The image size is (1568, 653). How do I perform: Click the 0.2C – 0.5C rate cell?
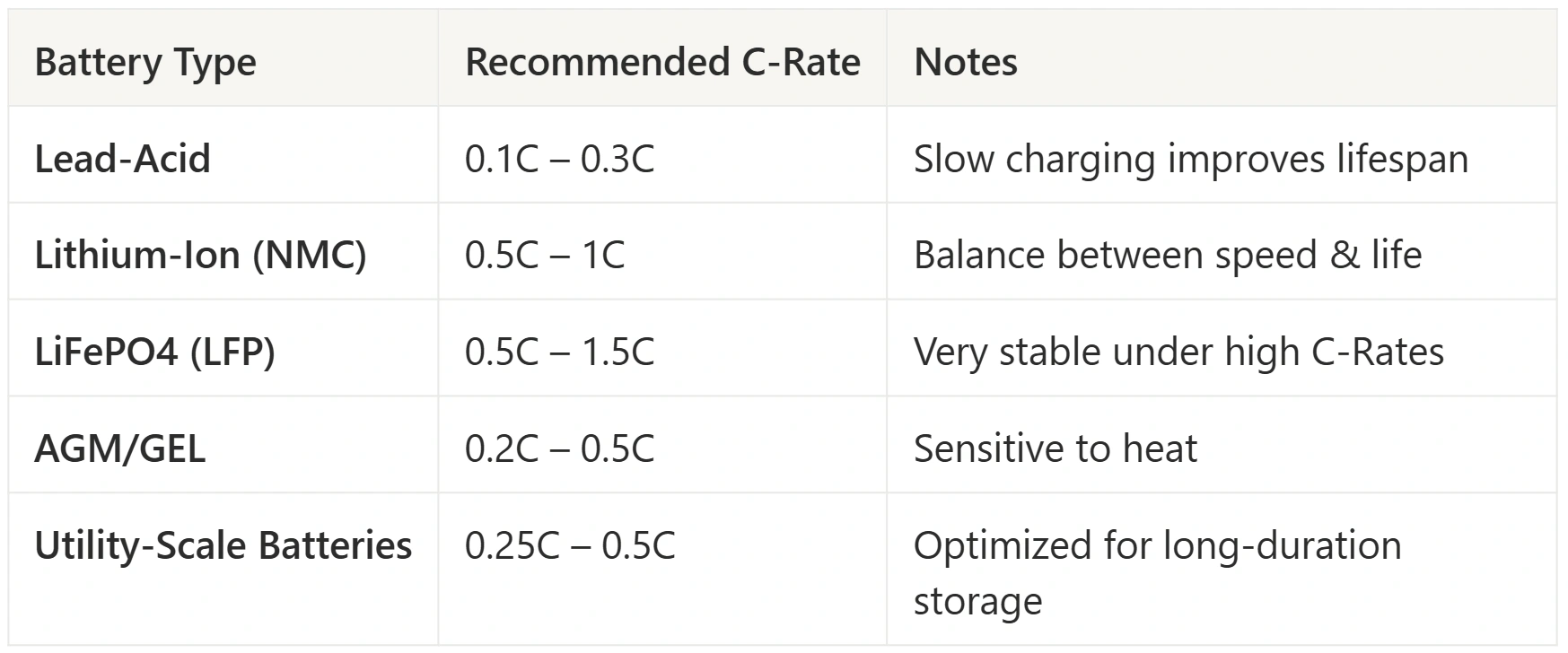coord(559,448)
